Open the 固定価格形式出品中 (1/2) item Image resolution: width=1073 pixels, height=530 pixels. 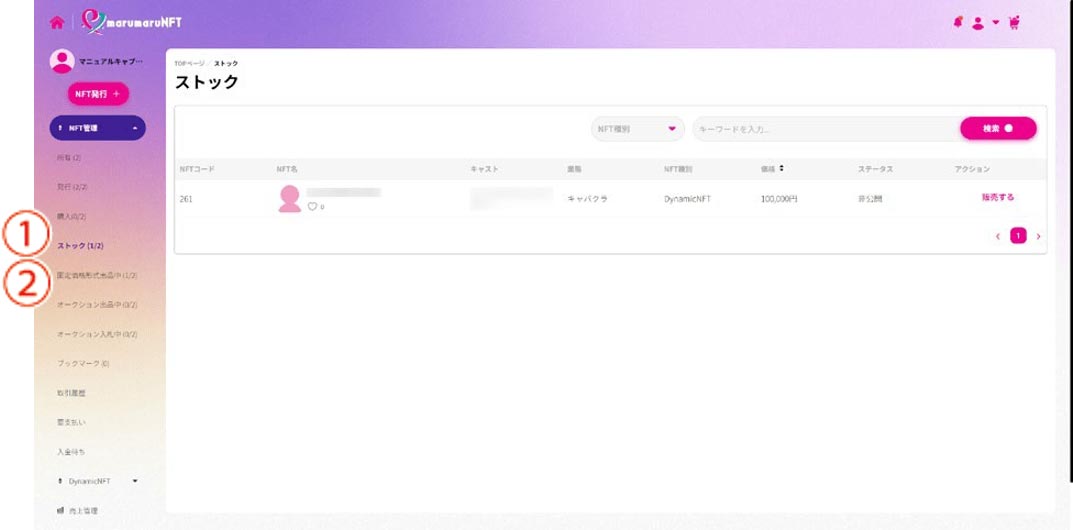(97, 275)
